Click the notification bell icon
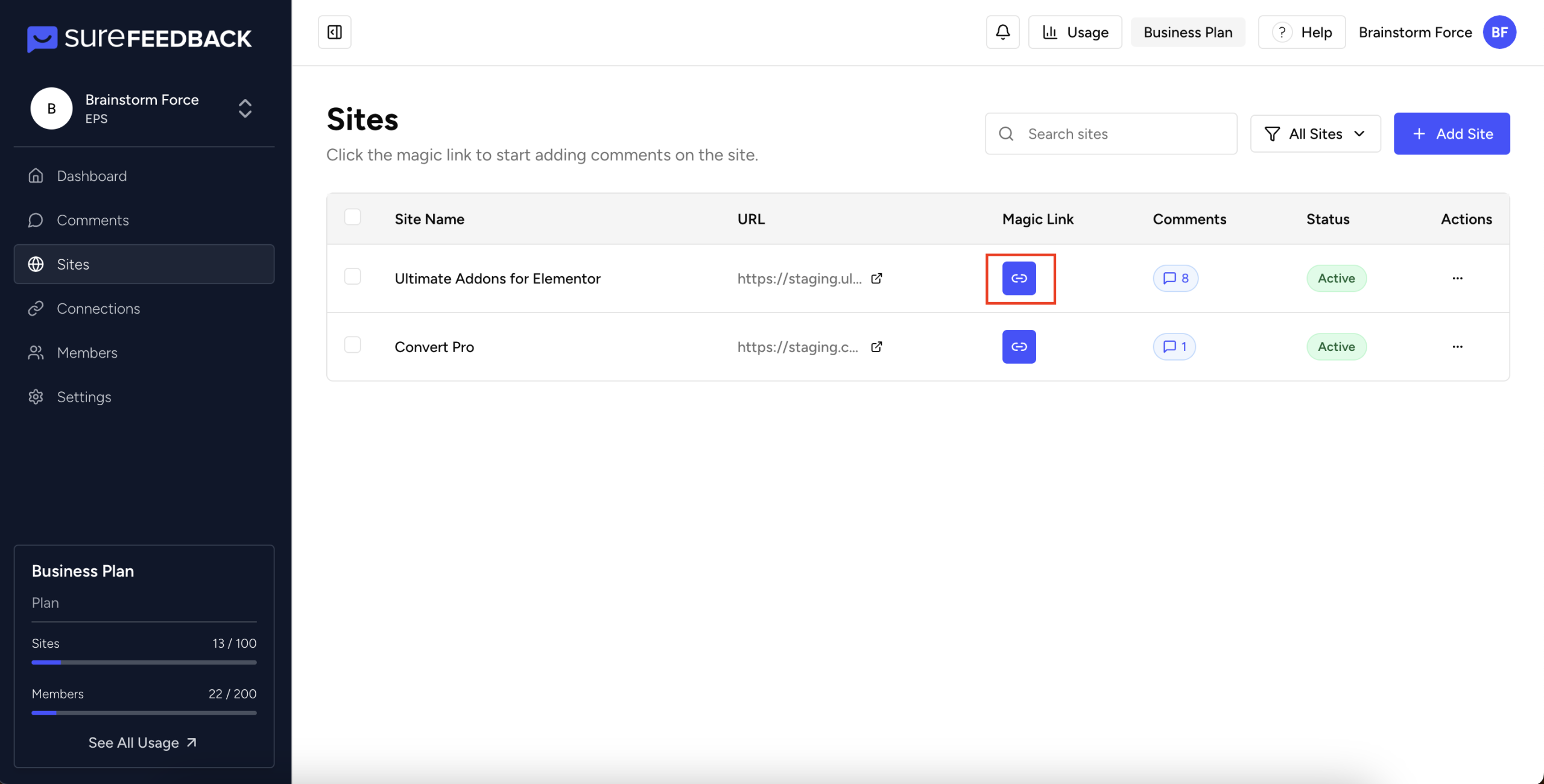 coord(1002,32)
